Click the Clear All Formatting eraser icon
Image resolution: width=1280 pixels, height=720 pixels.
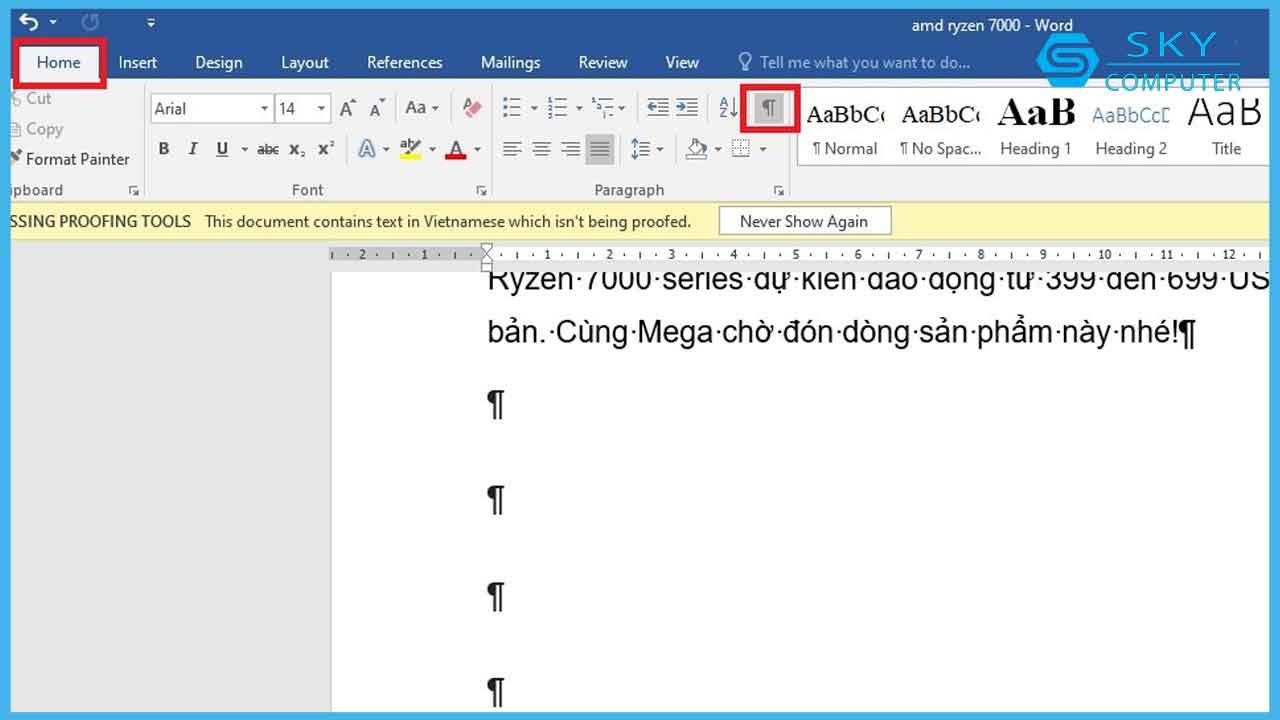coord(472,108)
